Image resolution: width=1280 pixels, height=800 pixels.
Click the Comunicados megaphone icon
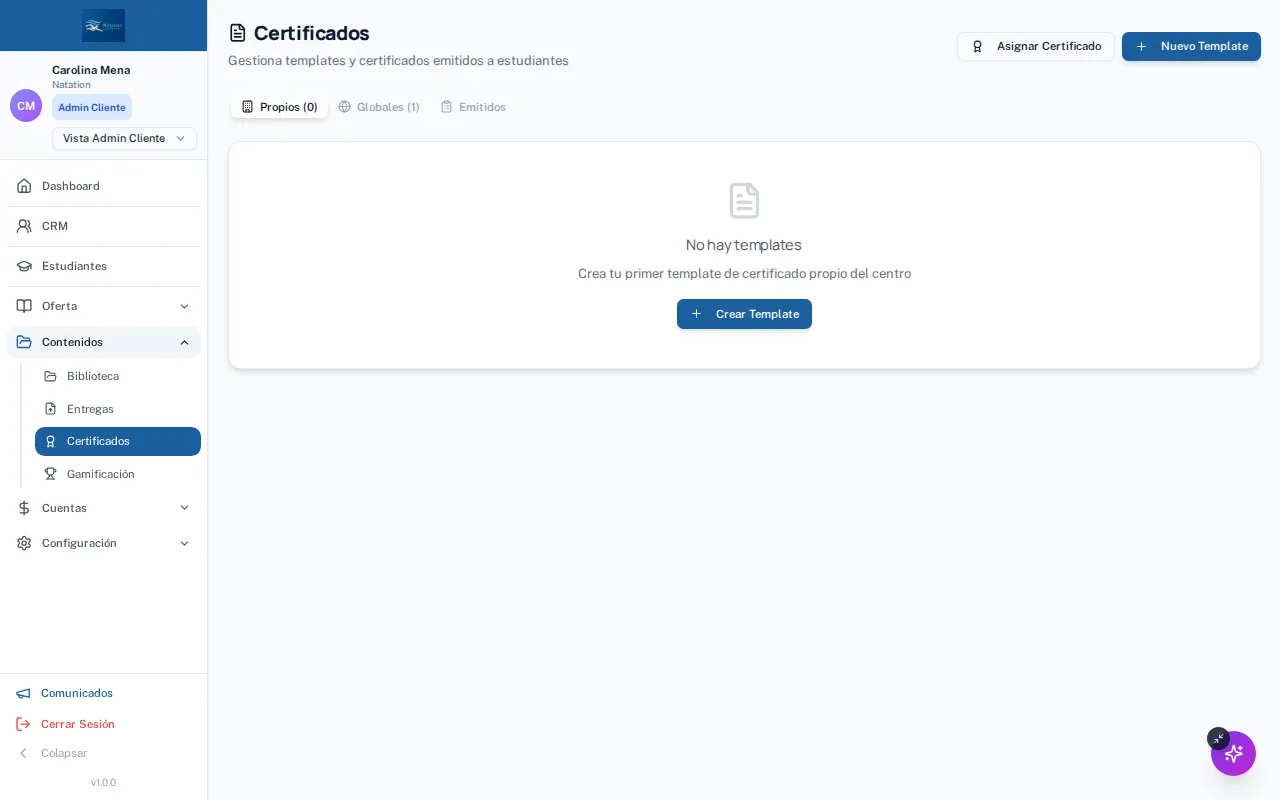(23, 693)
